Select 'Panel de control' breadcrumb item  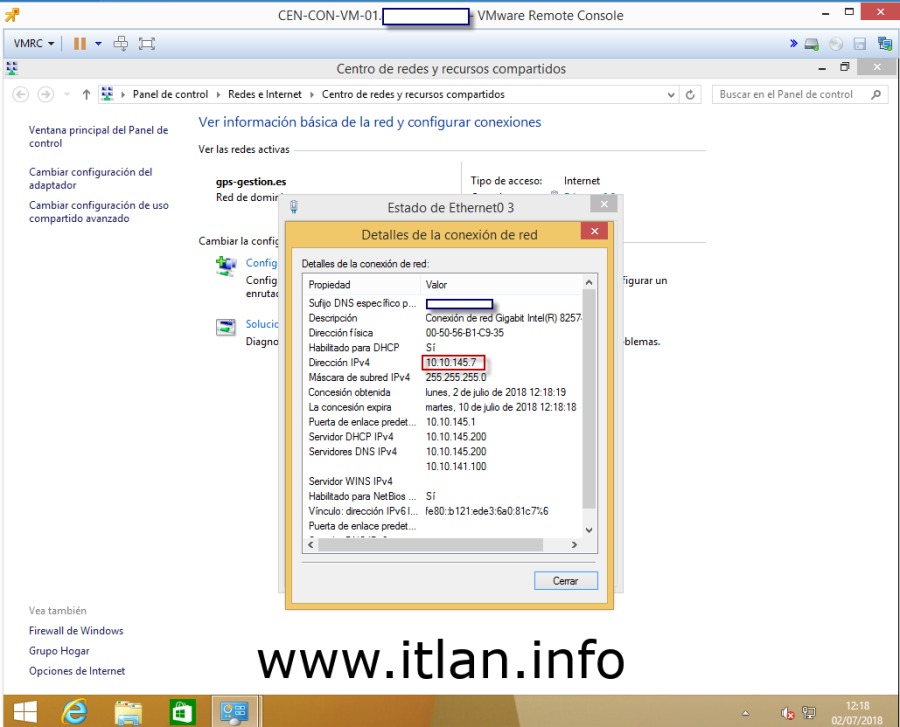[x=170, y=95]
